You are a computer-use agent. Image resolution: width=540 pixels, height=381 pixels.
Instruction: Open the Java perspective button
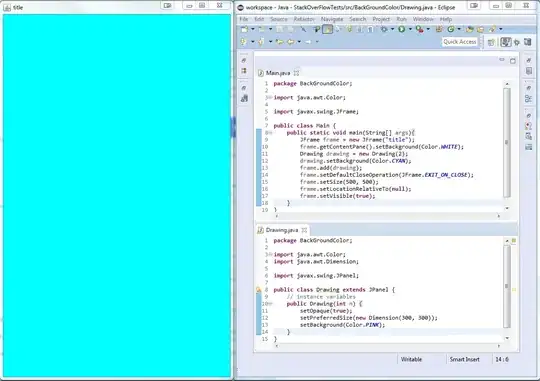(x=505, y=42)
